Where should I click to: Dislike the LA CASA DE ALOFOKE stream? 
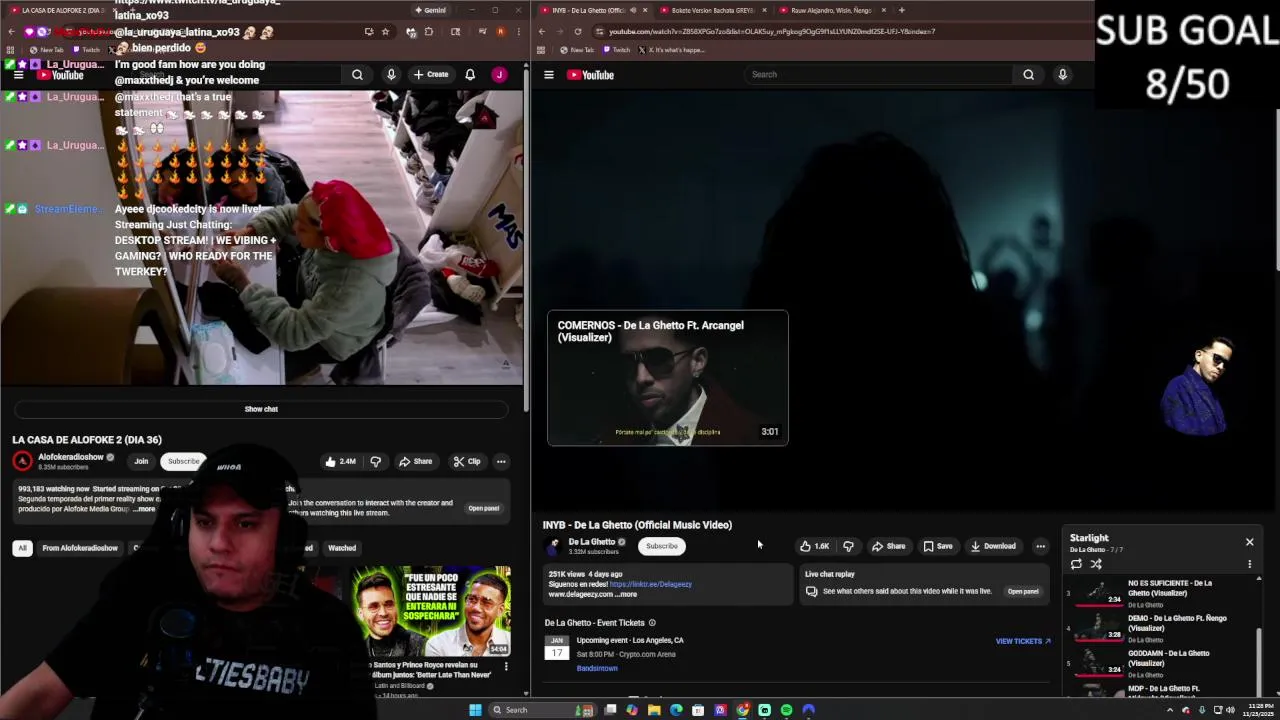tap(375, 461)
